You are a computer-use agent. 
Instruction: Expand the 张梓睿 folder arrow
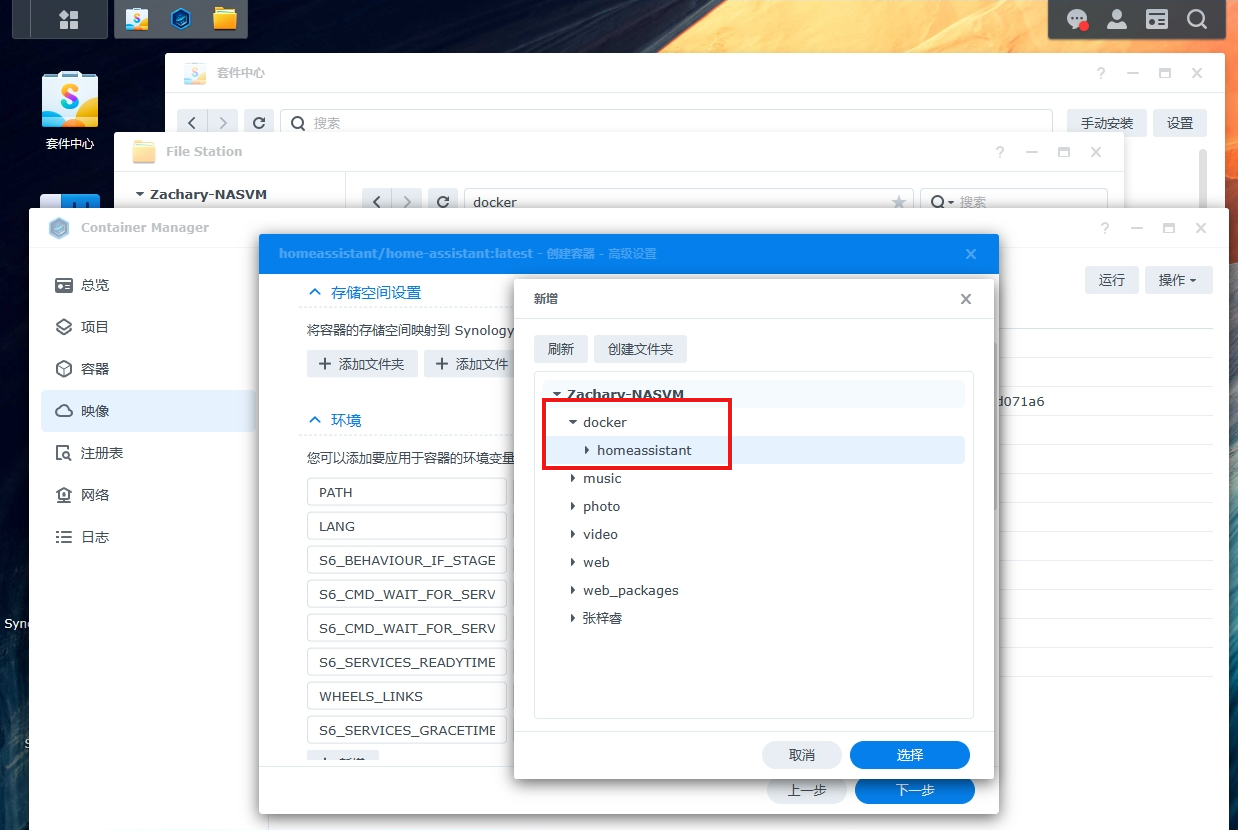[x=573, y=618]
